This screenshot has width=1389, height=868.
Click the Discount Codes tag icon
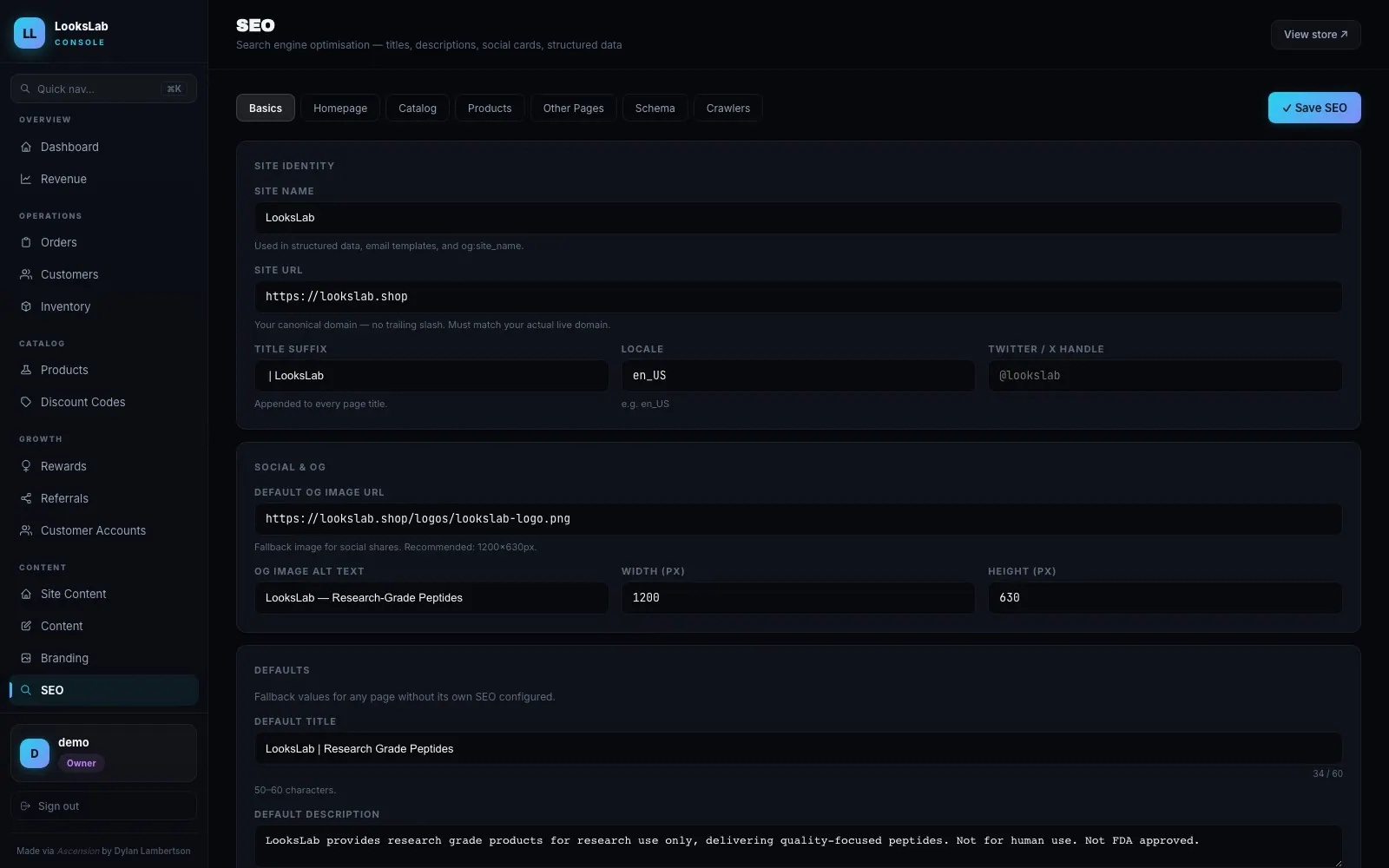point(26,402)
